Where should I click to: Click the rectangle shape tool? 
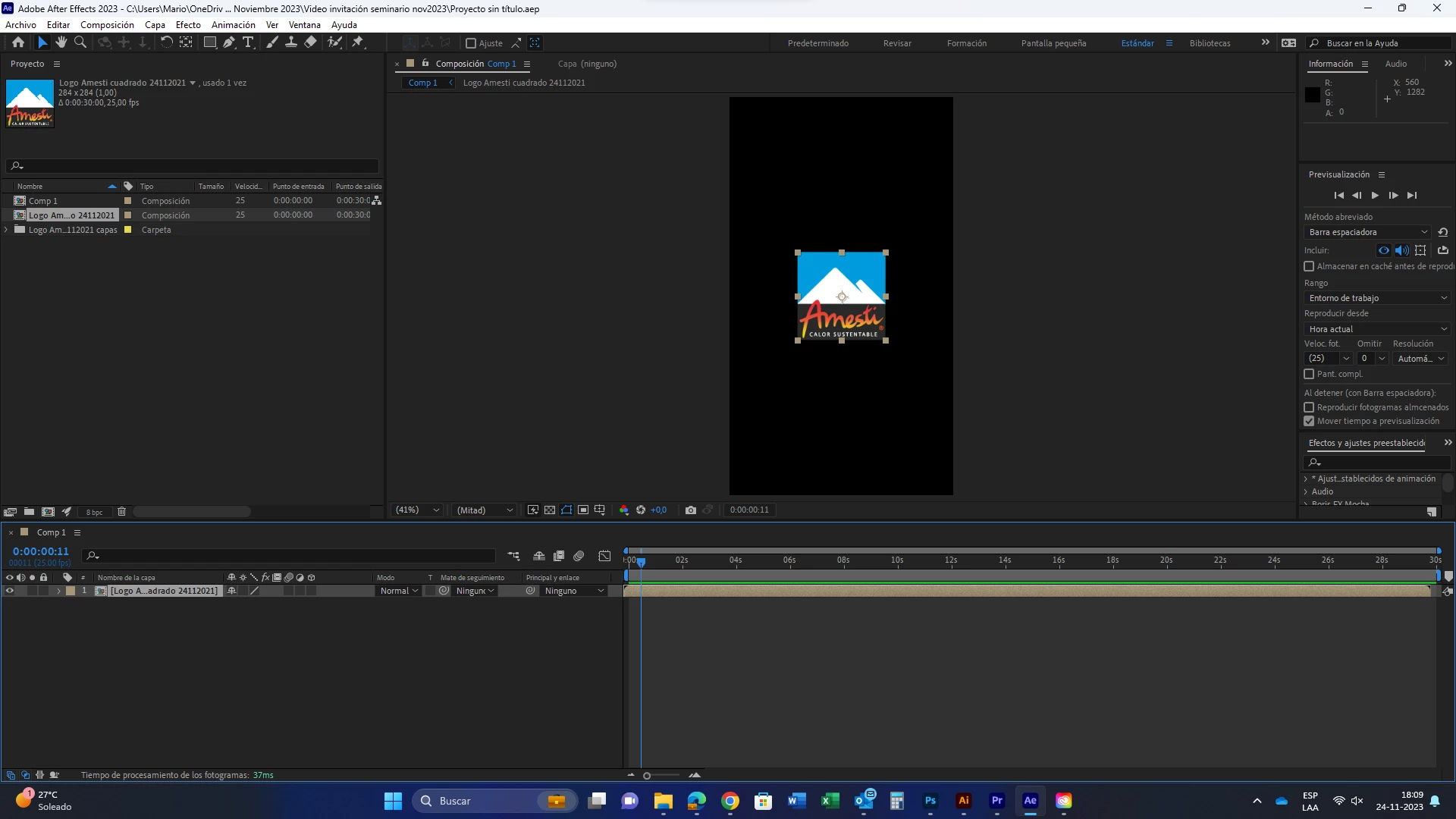[209, 42]
